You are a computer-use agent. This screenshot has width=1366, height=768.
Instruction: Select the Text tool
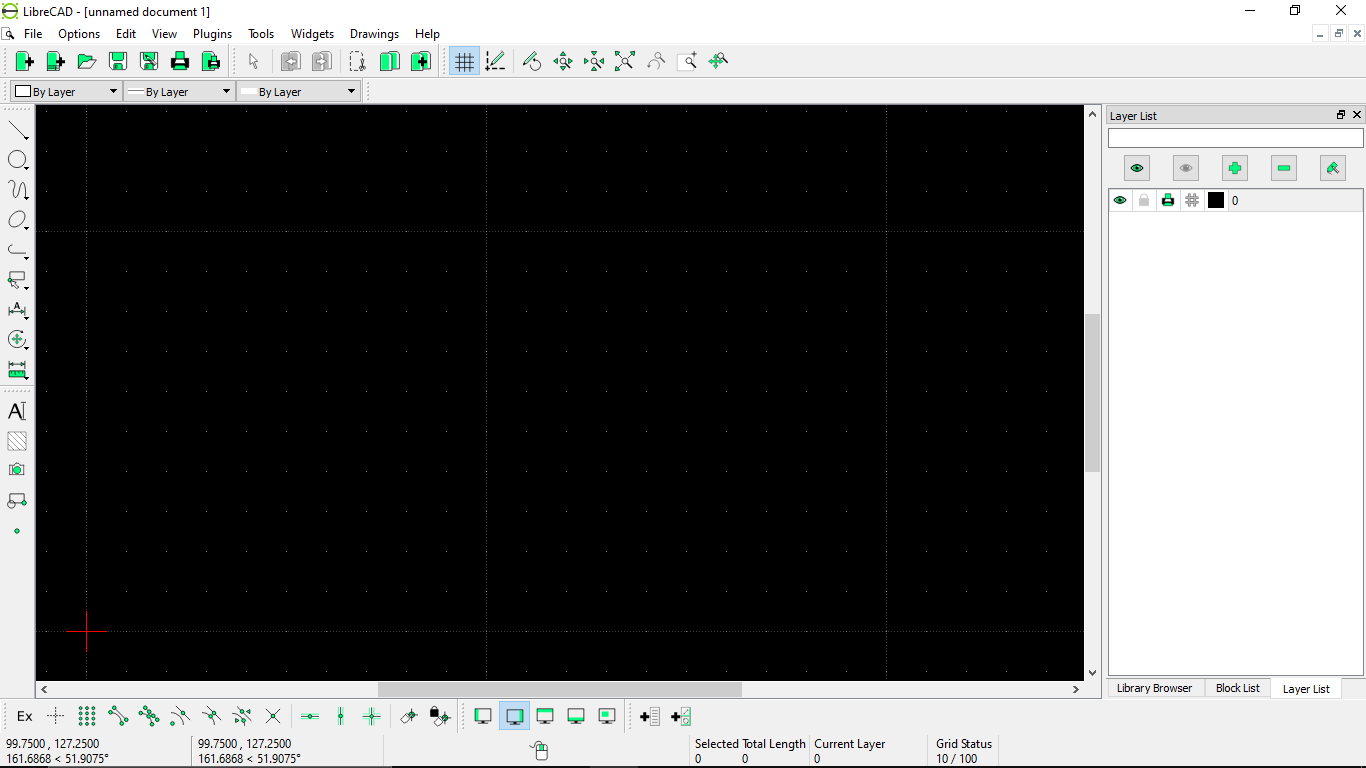click(17, 410)
